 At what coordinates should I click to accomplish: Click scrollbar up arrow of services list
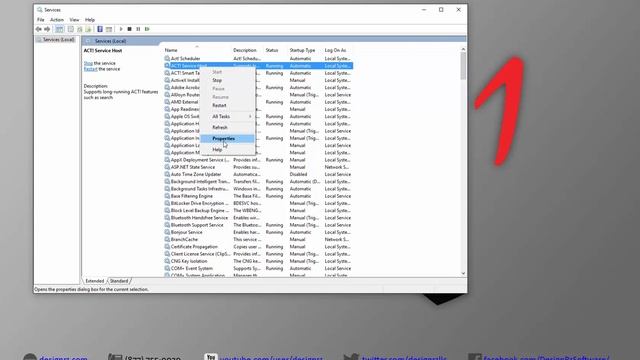click(x=463, y=49)
